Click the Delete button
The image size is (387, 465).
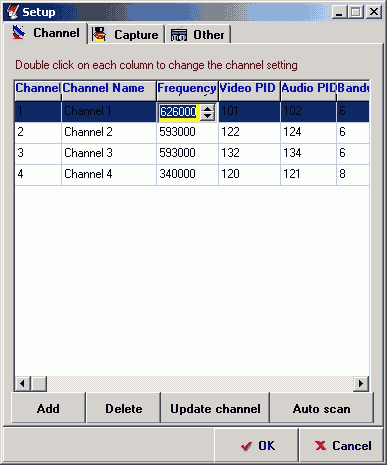124,408
